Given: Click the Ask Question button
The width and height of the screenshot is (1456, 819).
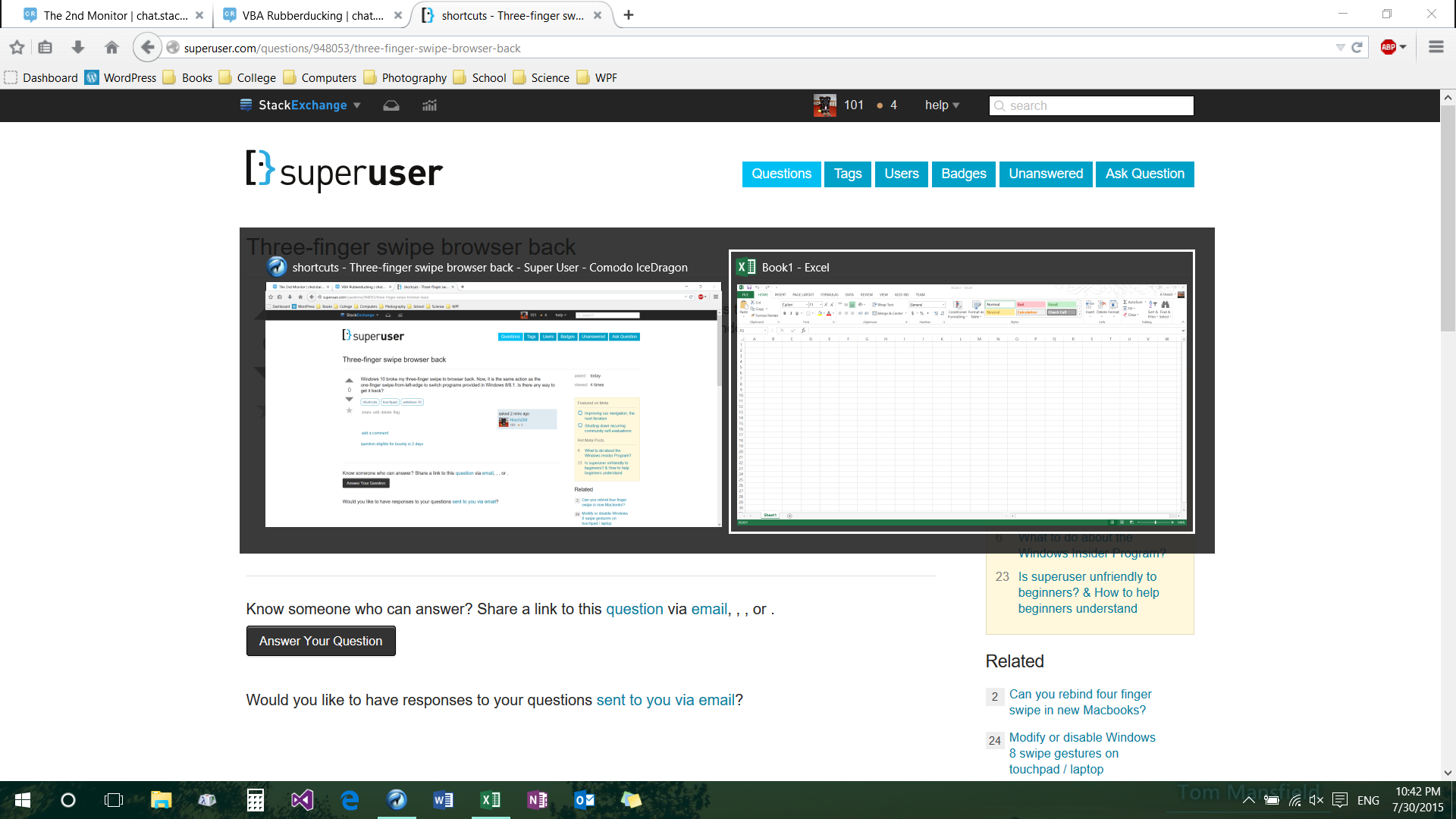Looking at the screenshot, I should pos(1145,174).
